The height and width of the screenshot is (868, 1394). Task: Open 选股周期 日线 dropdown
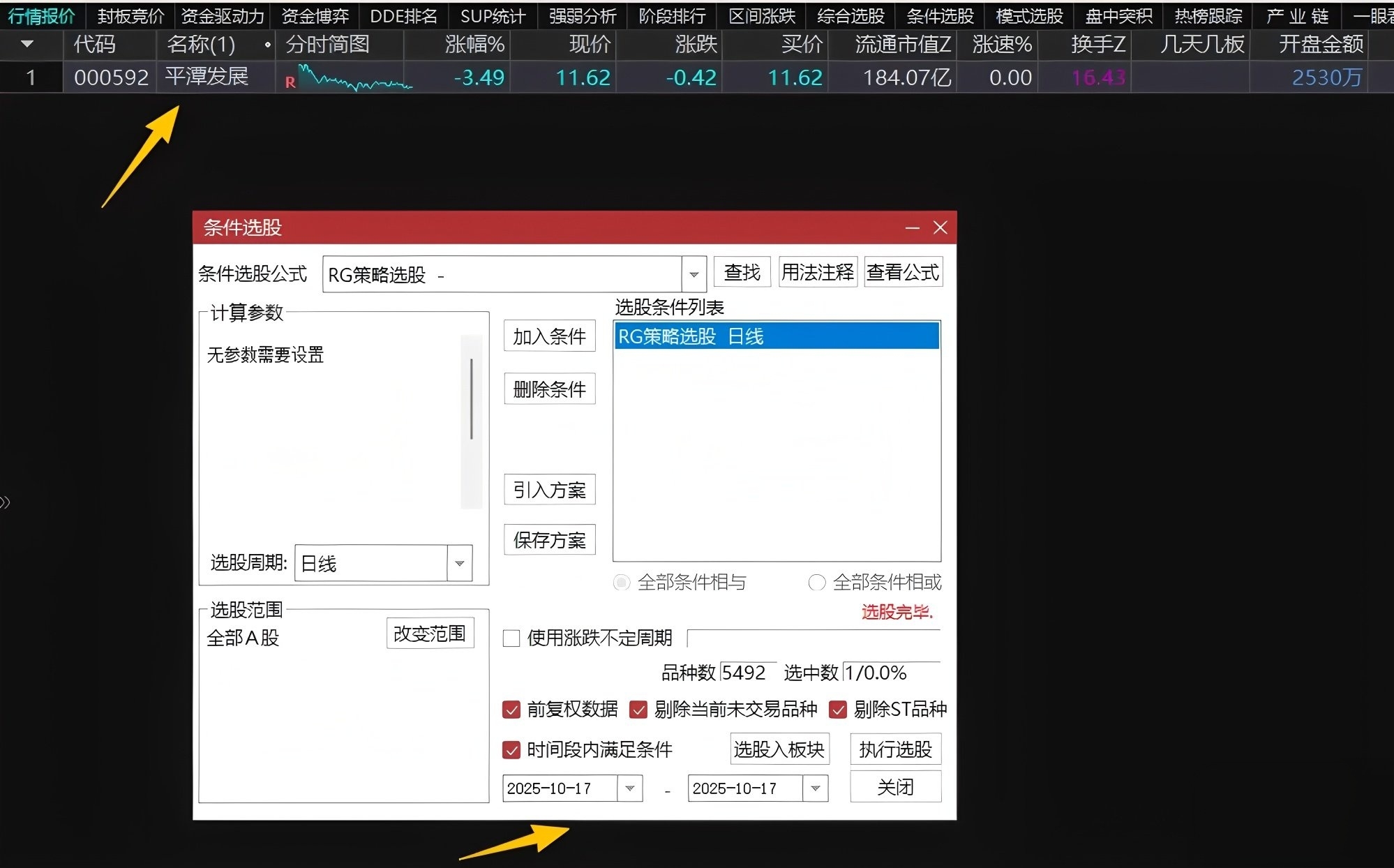point(459,563)
